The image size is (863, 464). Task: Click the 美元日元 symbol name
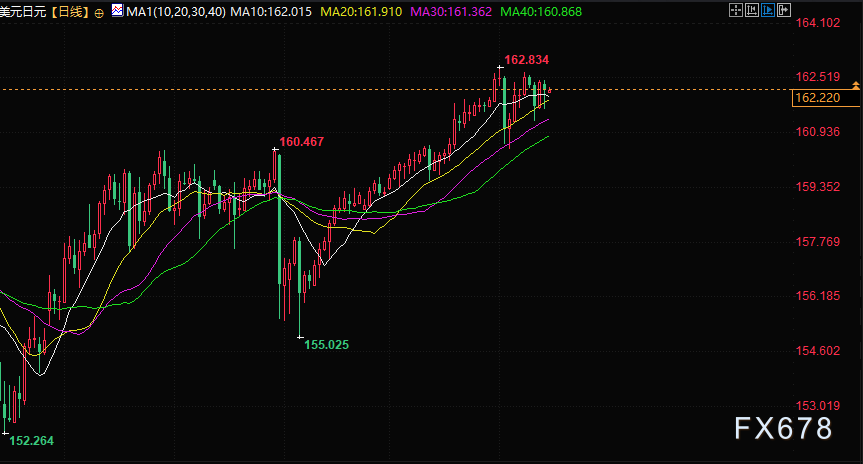(x=23, y=12)
